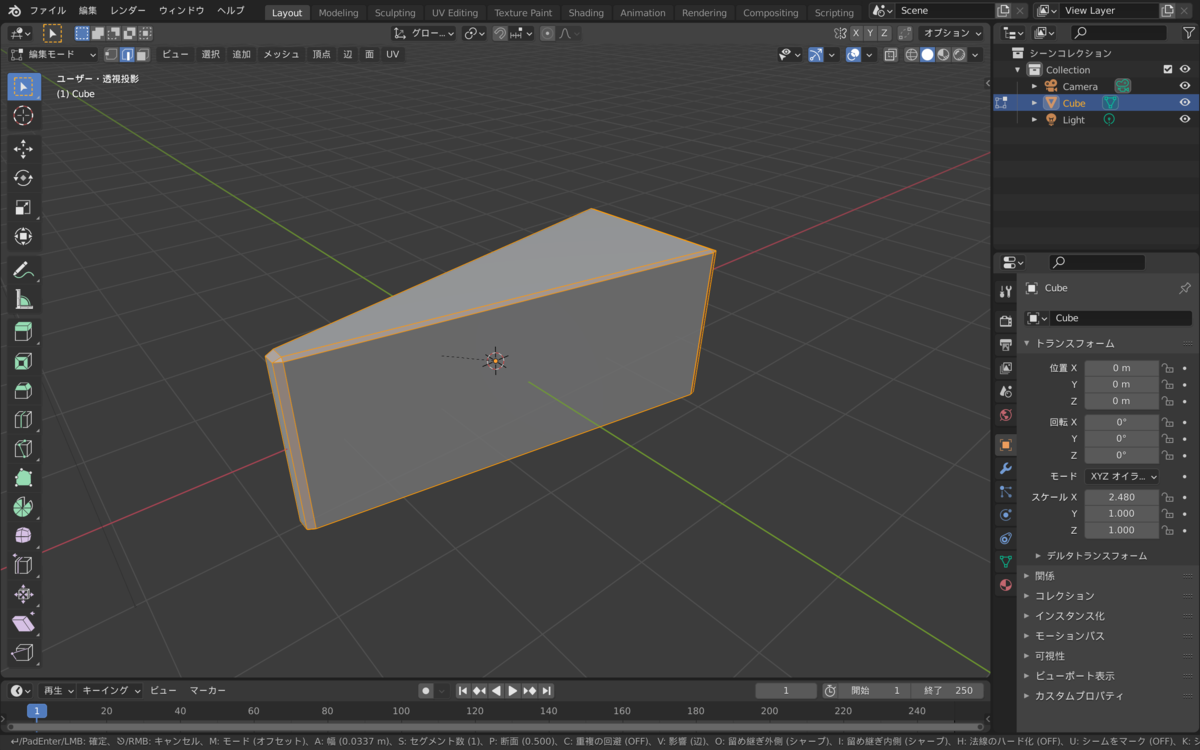This screenshot has height=750, width=1200.
Task: Expand the Camera item in outliner
Action: click(1035, 86)
